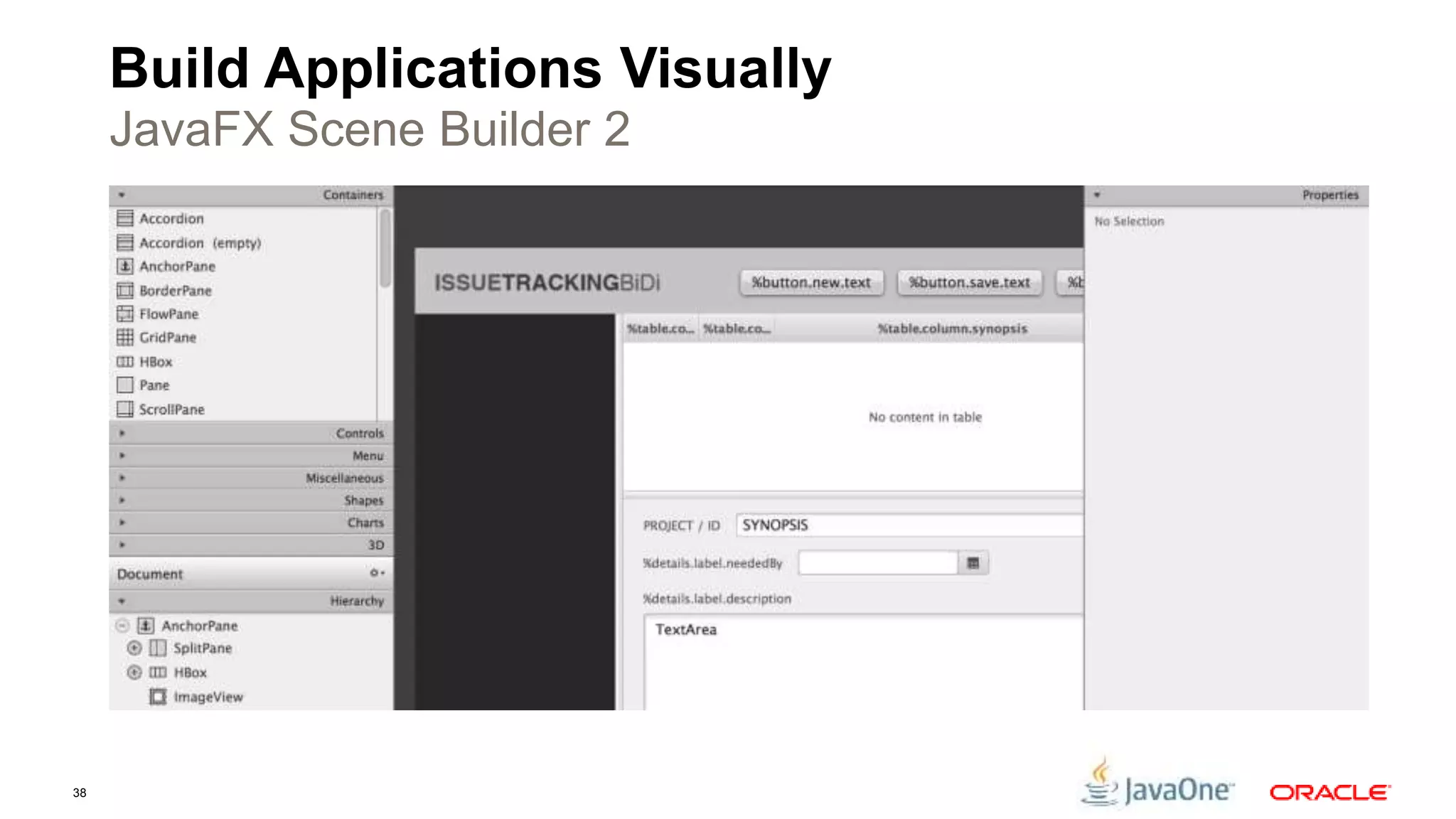This screenshot has width=1456, height=819.
Task: Click the GridPane label in Containers
Action: click(x=168, y=337)
